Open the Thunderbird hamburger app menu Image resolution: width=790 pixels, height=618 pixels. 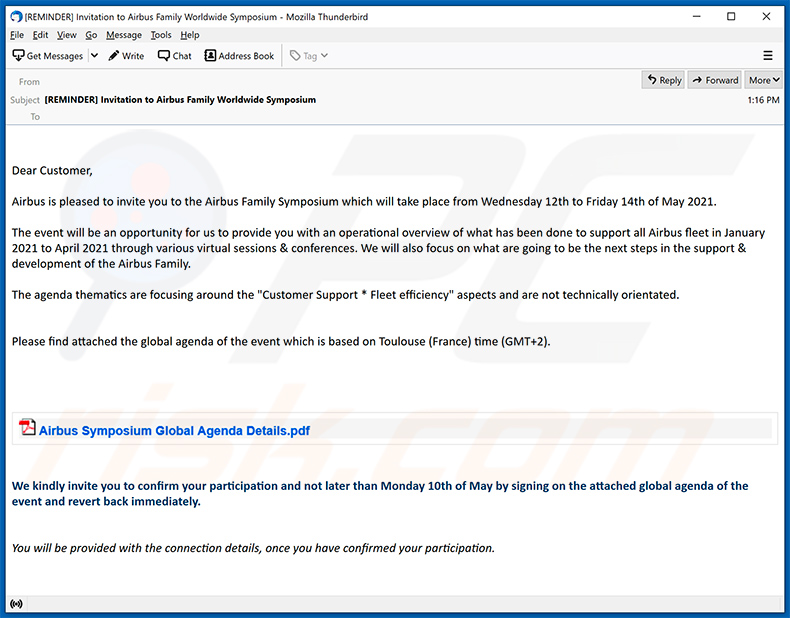pyautogui.click(x=768, y=55)
